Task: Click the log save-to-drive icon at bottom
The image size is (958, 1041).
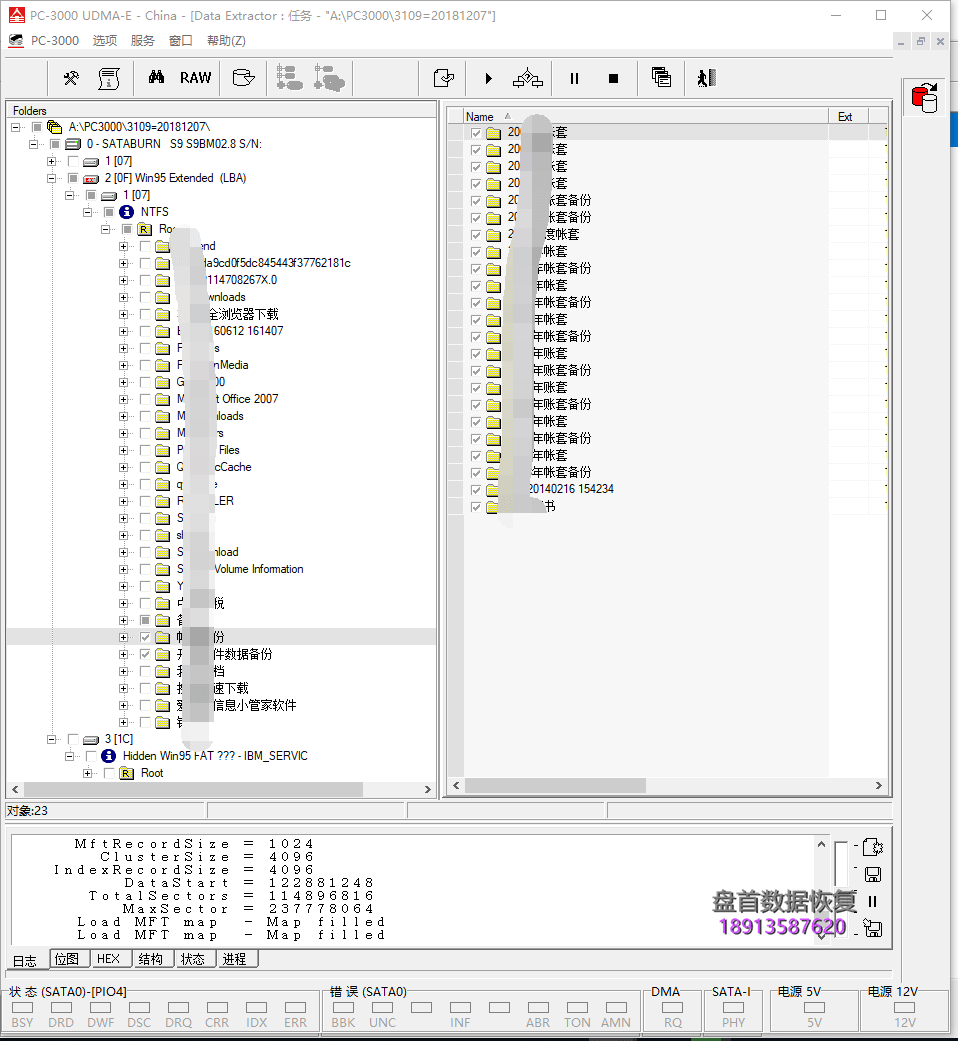Action: [x=873, y=928]
